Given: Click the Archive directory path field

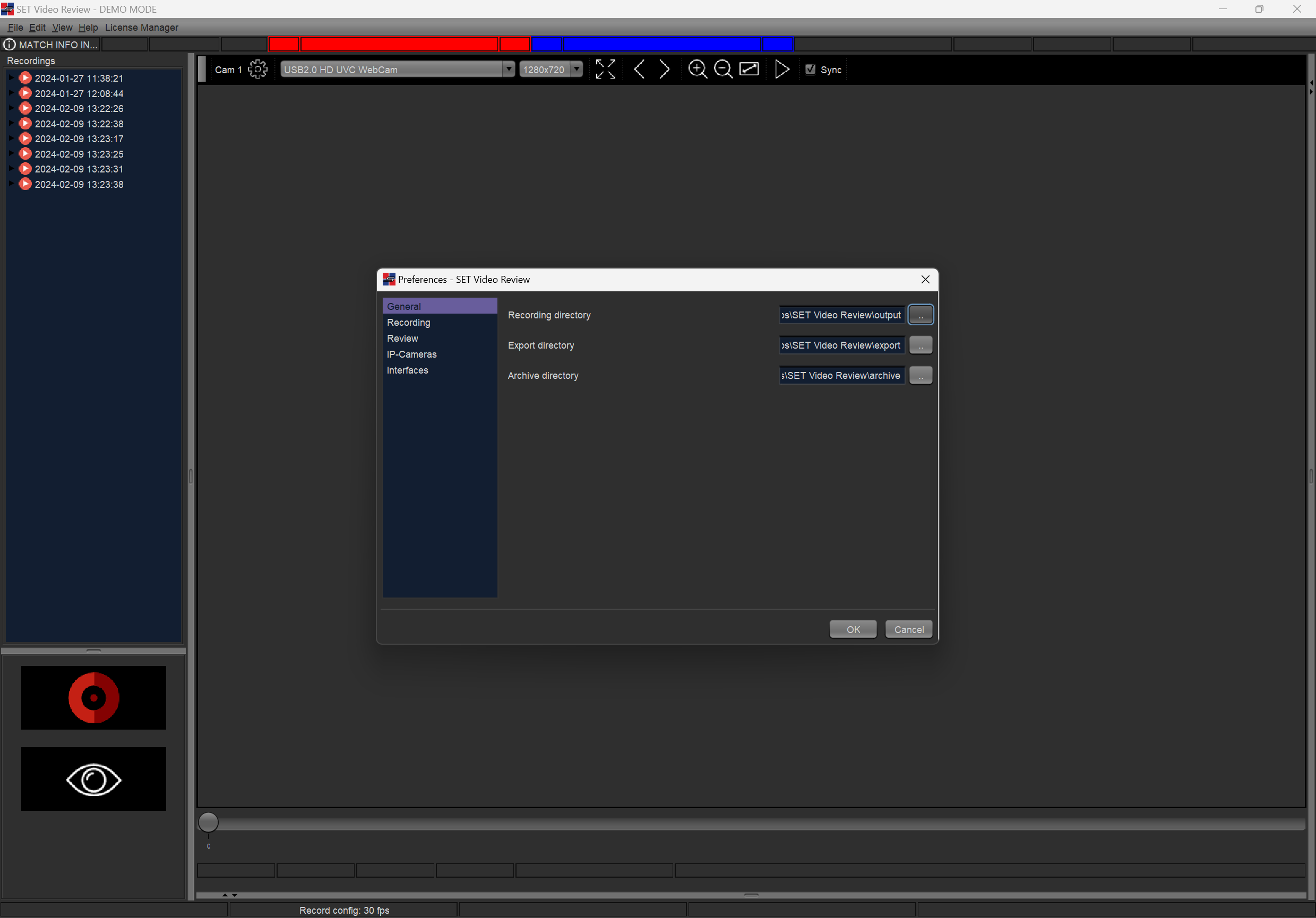Looking at the screenshot, I should coord(841,375).
